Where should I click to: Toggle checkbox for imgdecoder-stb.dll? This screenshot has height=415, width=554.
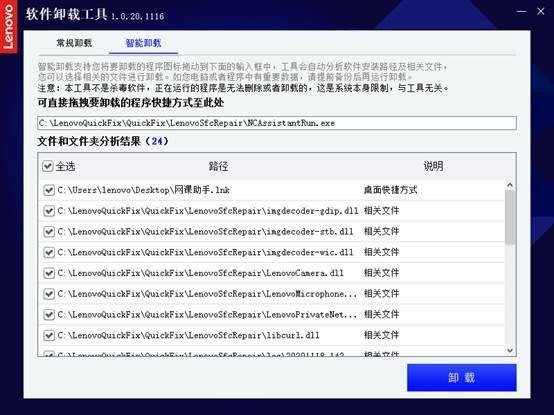[x=48, y=232]
